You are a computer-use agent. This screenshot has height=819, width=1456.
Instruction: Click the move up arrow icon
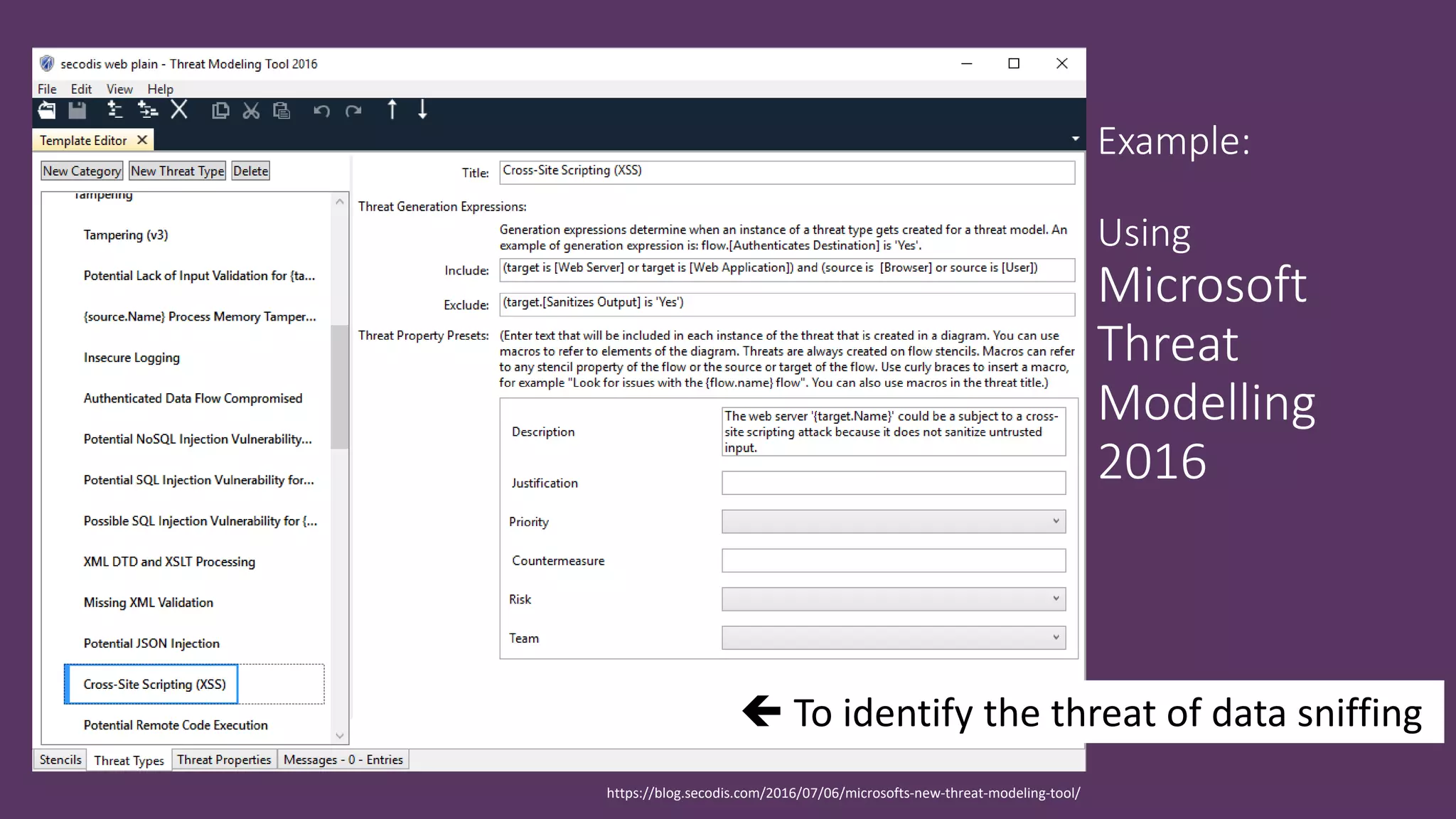[x=392, y=110]
